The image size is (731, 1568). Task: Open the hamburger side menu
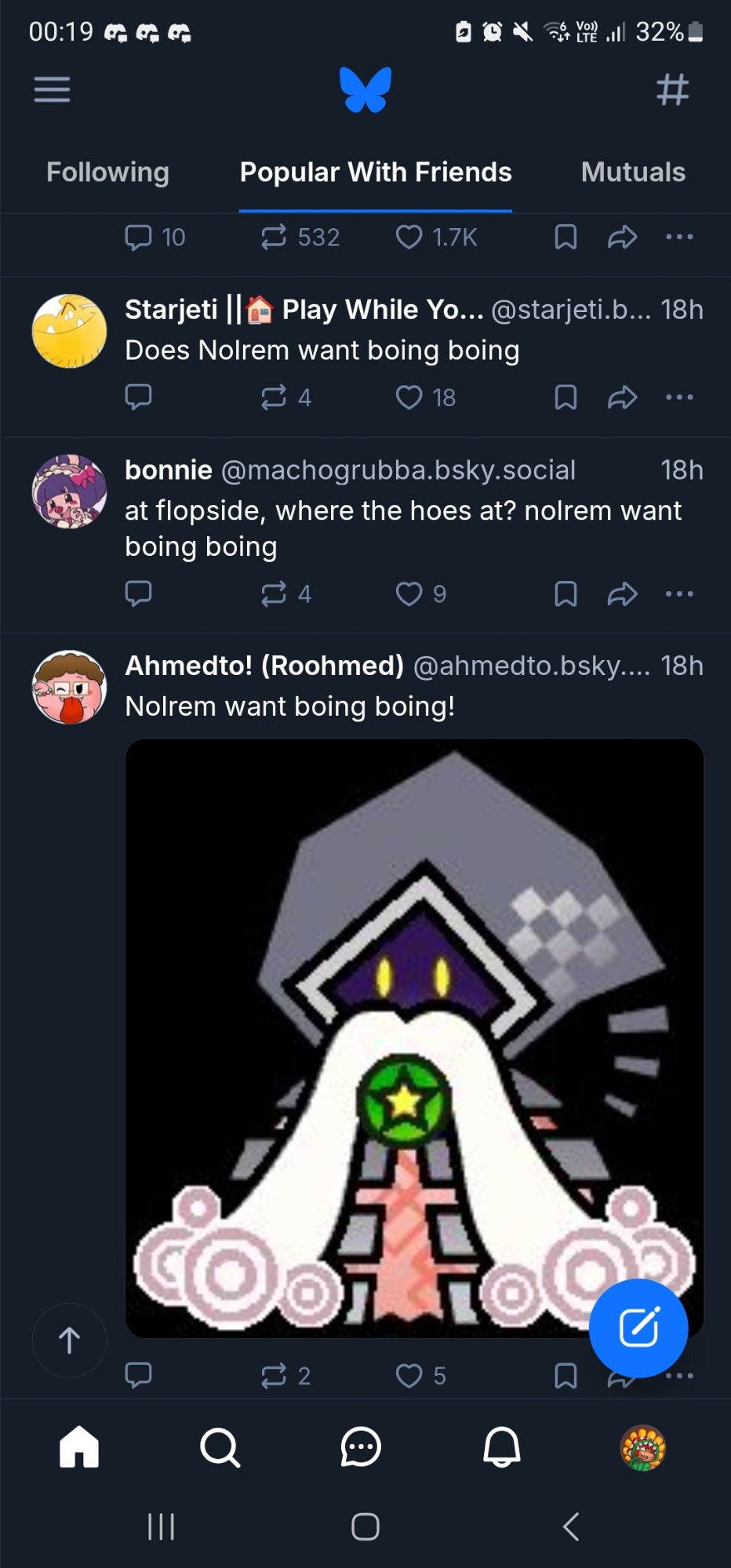pos(52,89)
